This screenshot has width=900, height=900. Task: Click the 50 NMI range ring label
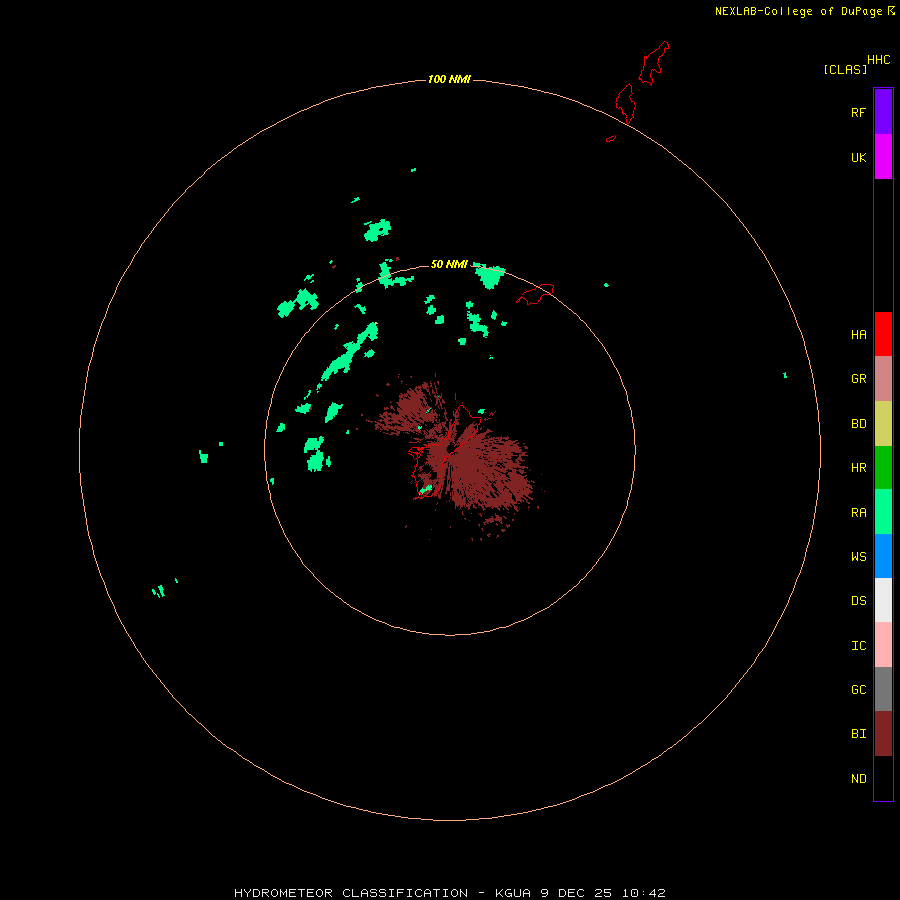coord(449,264)
